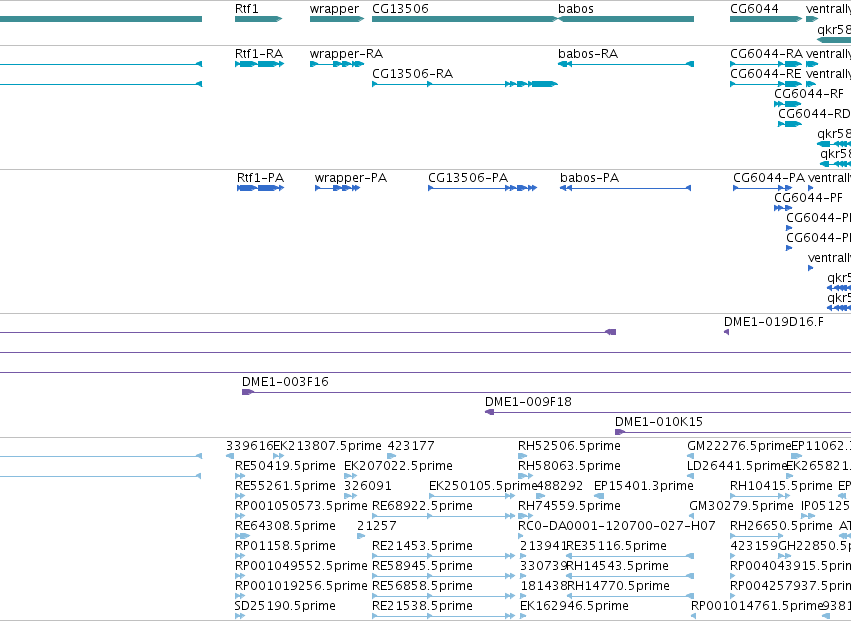Click the RP001049552.5prime EST
Image resolution: width=851 pixels, height=621 pixels.
pos(240,577)
